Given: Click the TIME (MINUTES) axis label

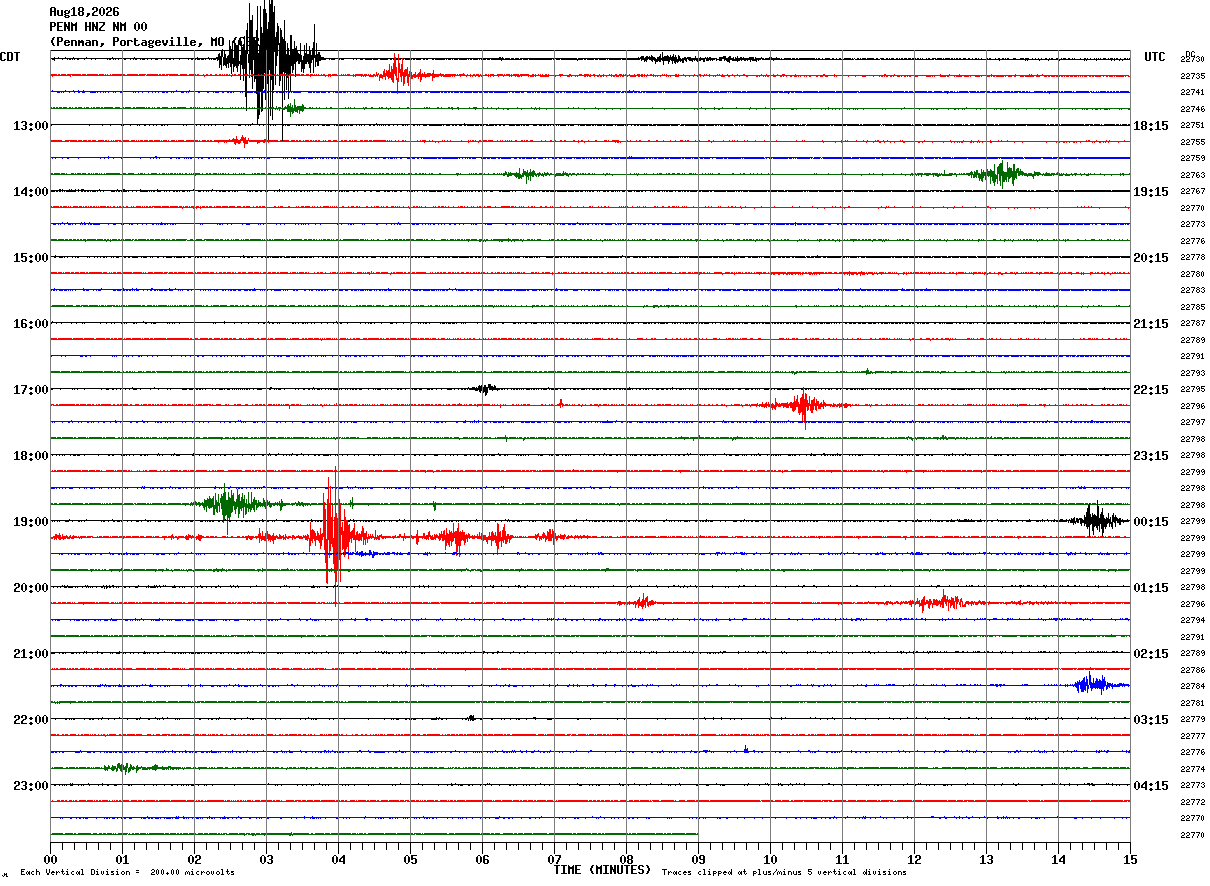Looking at the screenshot, I should 602,870.
